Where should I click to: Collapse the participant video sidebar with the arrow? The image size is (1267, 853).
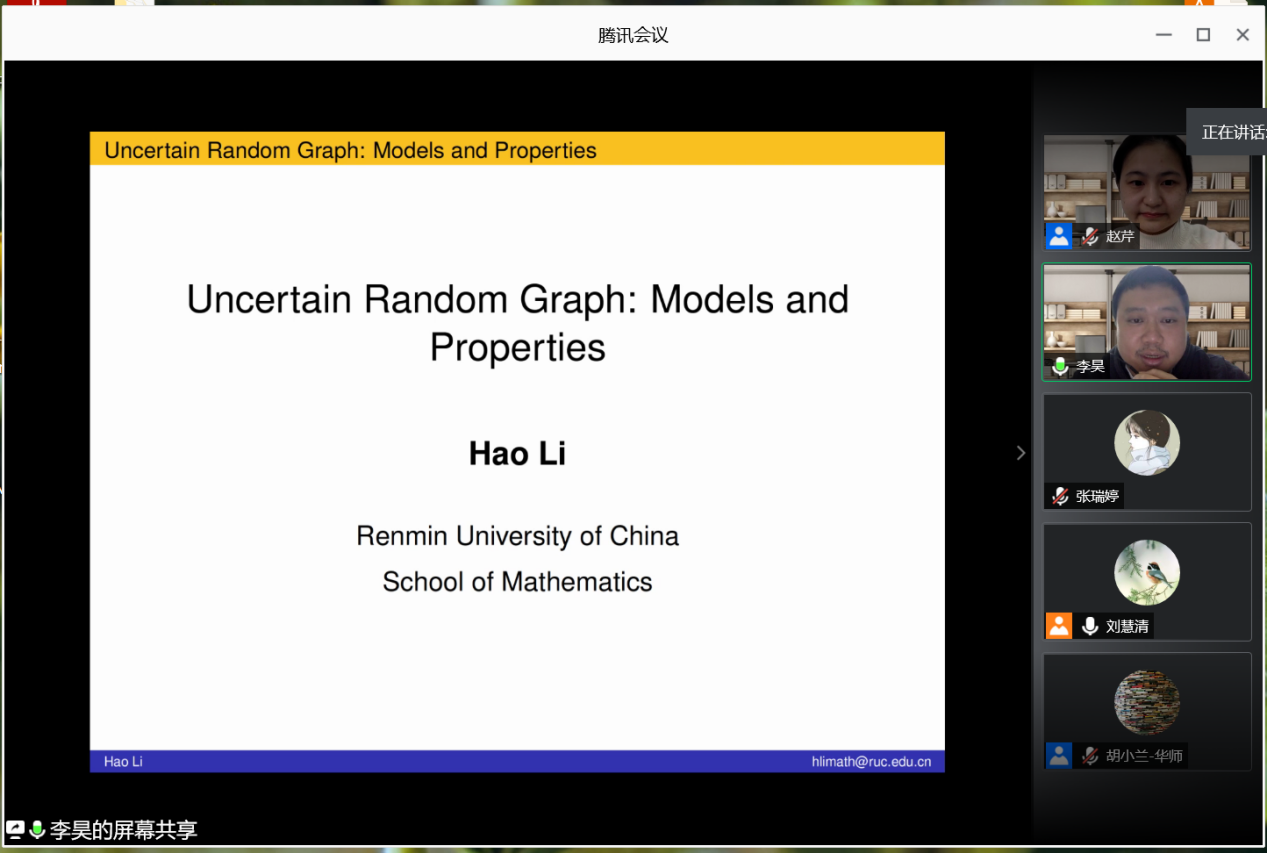pyautogui.click(x=1020, y=453)
